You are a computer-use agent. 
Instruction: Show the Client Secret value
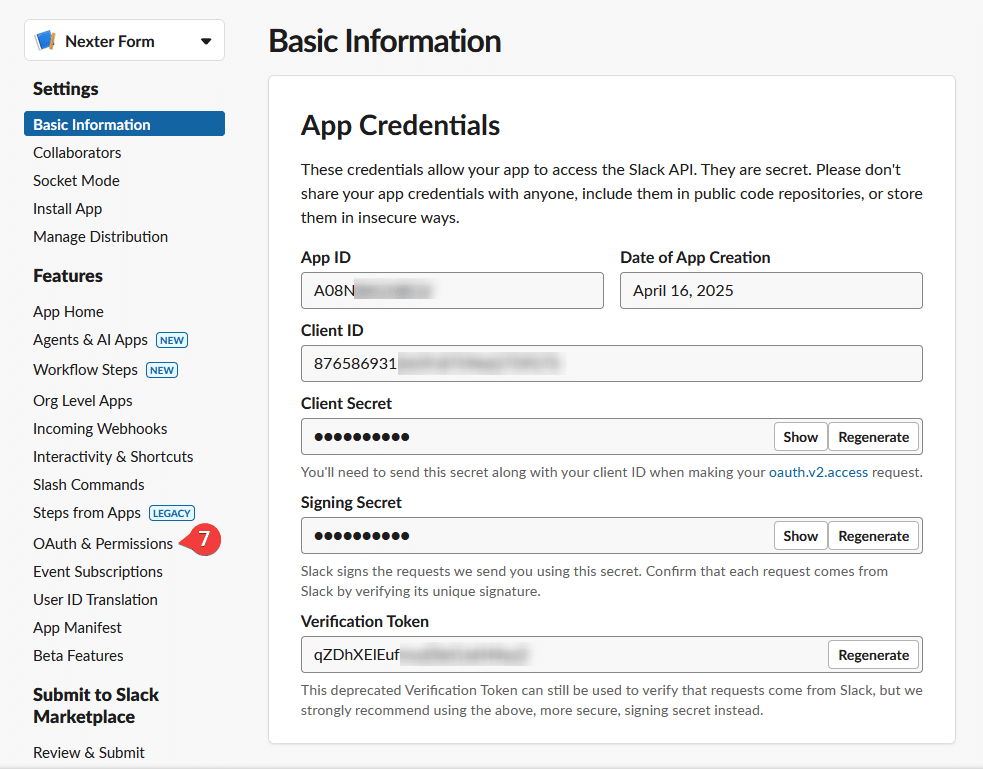[800, 436]
